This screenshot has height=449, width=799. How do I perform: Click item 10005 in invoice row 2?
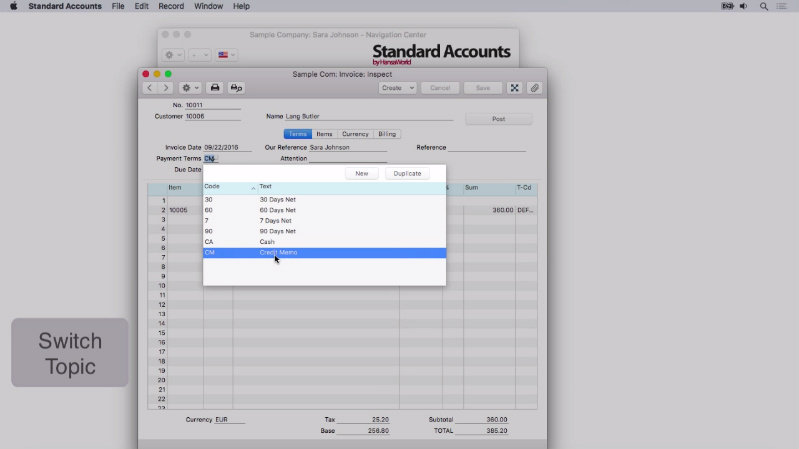[178, 210]
